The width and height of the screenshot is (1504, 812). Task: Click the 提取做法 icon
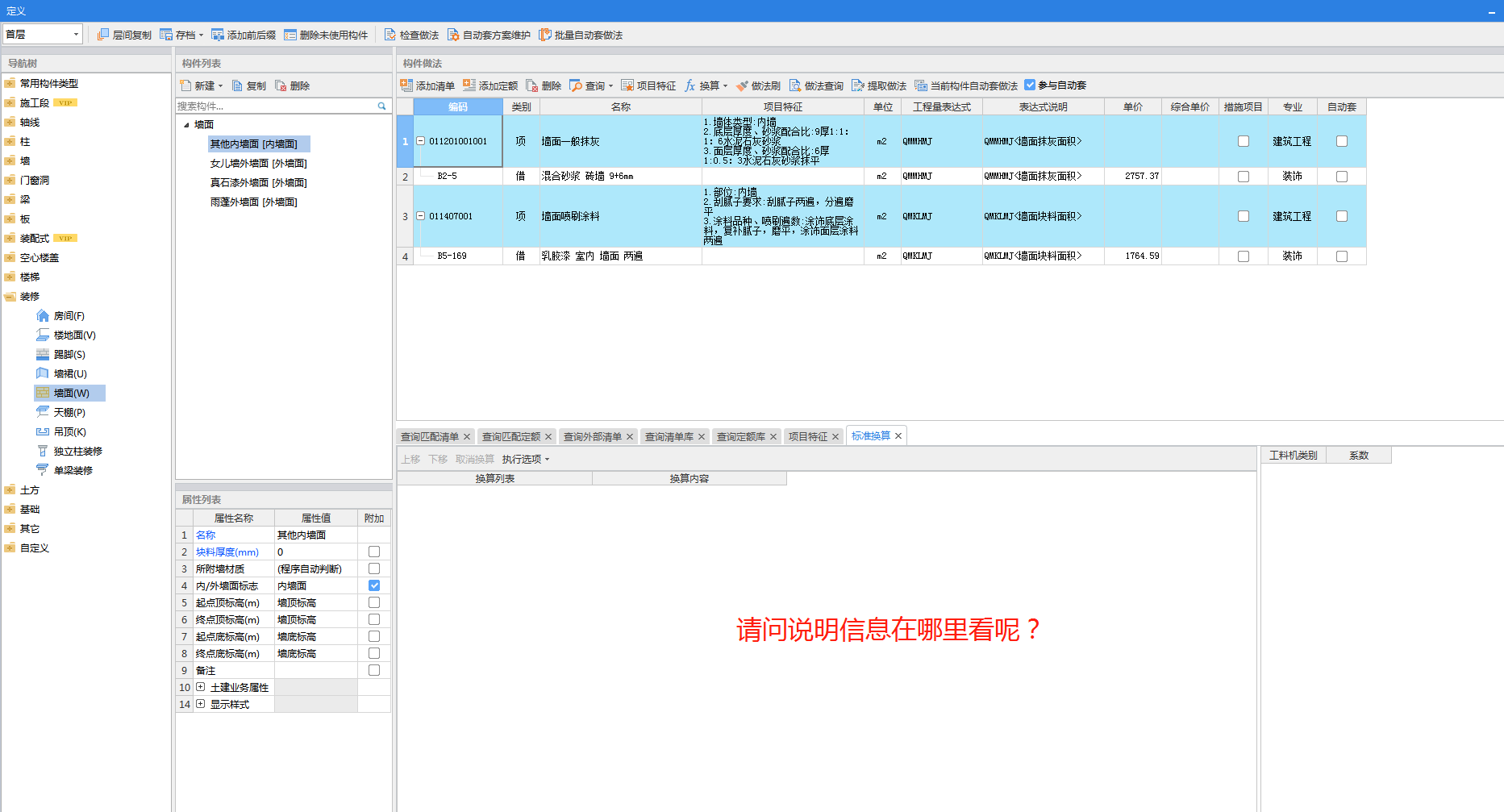pos(858,85)
